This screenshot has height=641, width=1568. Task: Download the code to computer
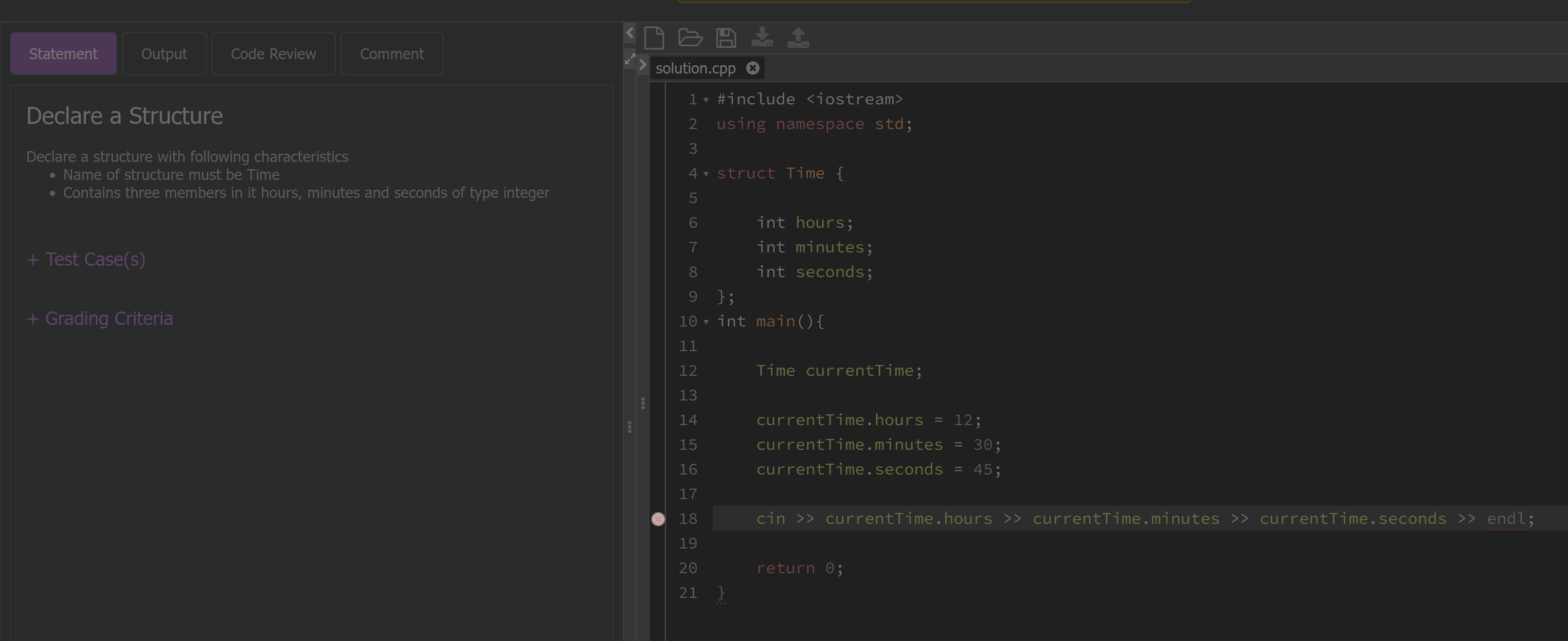(763, 37)
